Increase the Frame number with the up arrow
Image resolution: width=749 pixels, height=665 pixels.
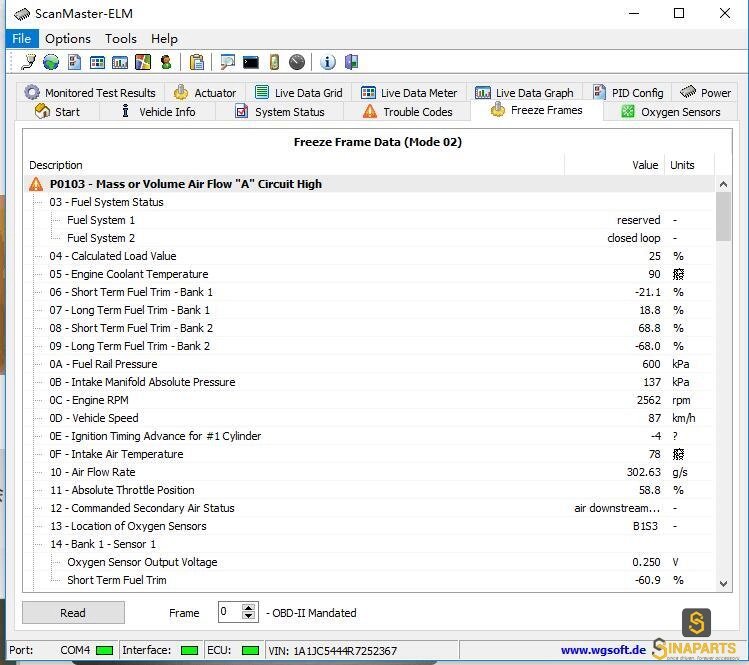pyautogui.click(x=248, y=608)
